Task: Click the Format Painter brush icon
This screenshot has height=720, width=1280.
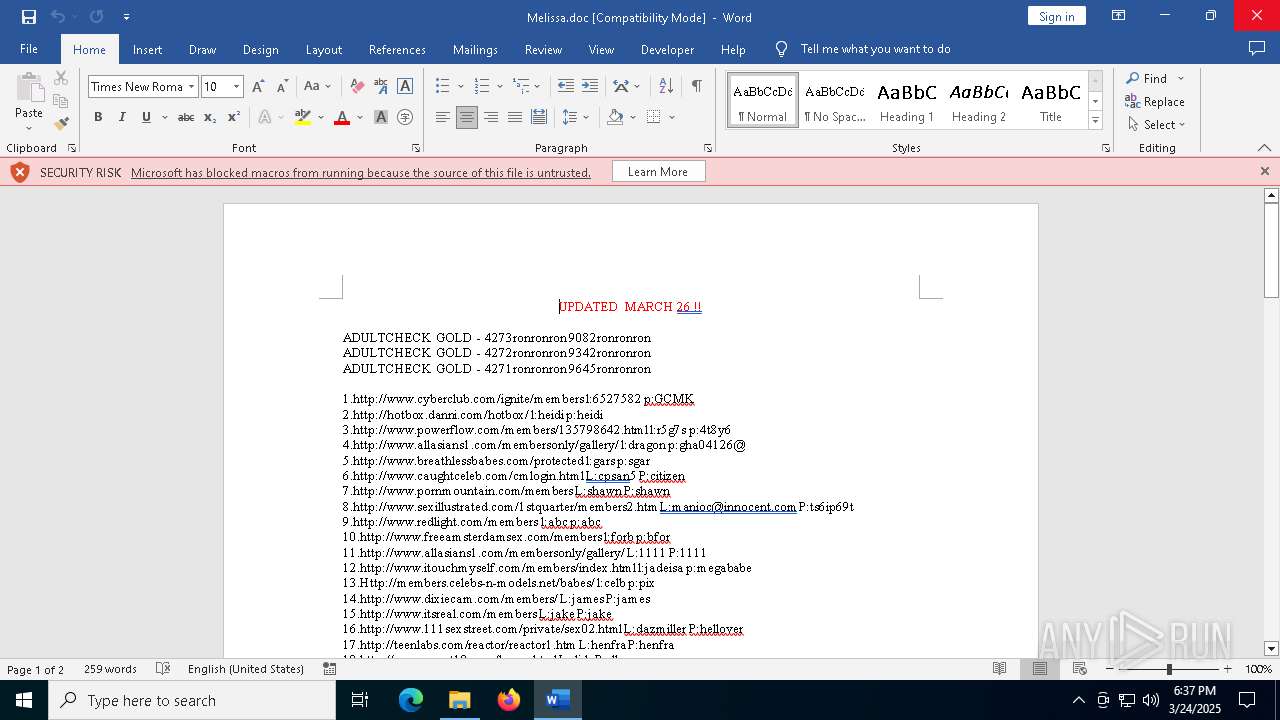Action: (x=61, y=124)
